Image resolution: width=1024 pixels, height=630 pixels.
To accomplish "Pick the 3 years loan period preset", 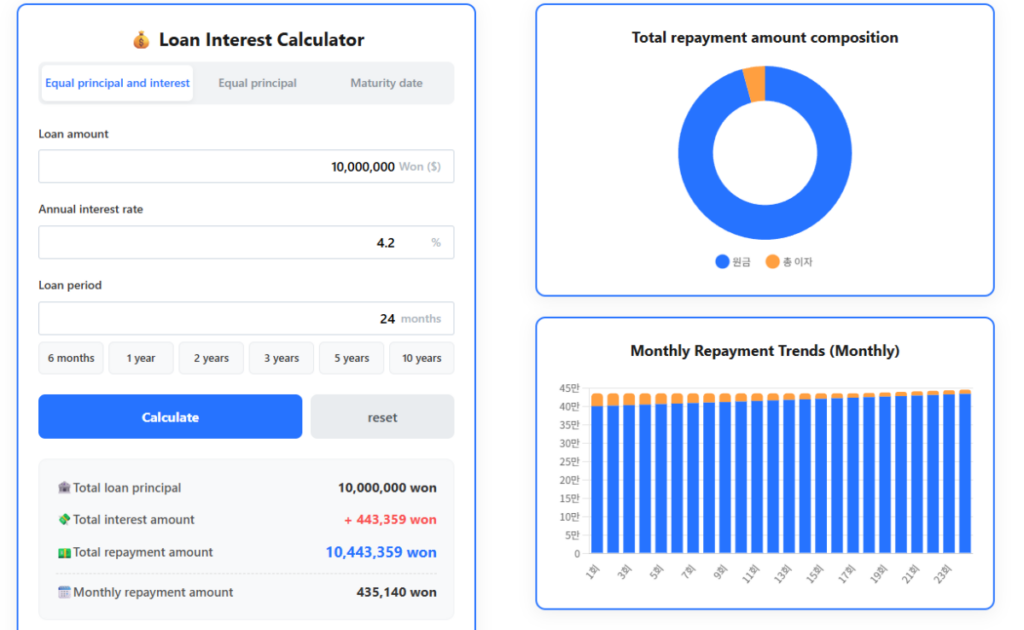I will (x=281, y=358).
